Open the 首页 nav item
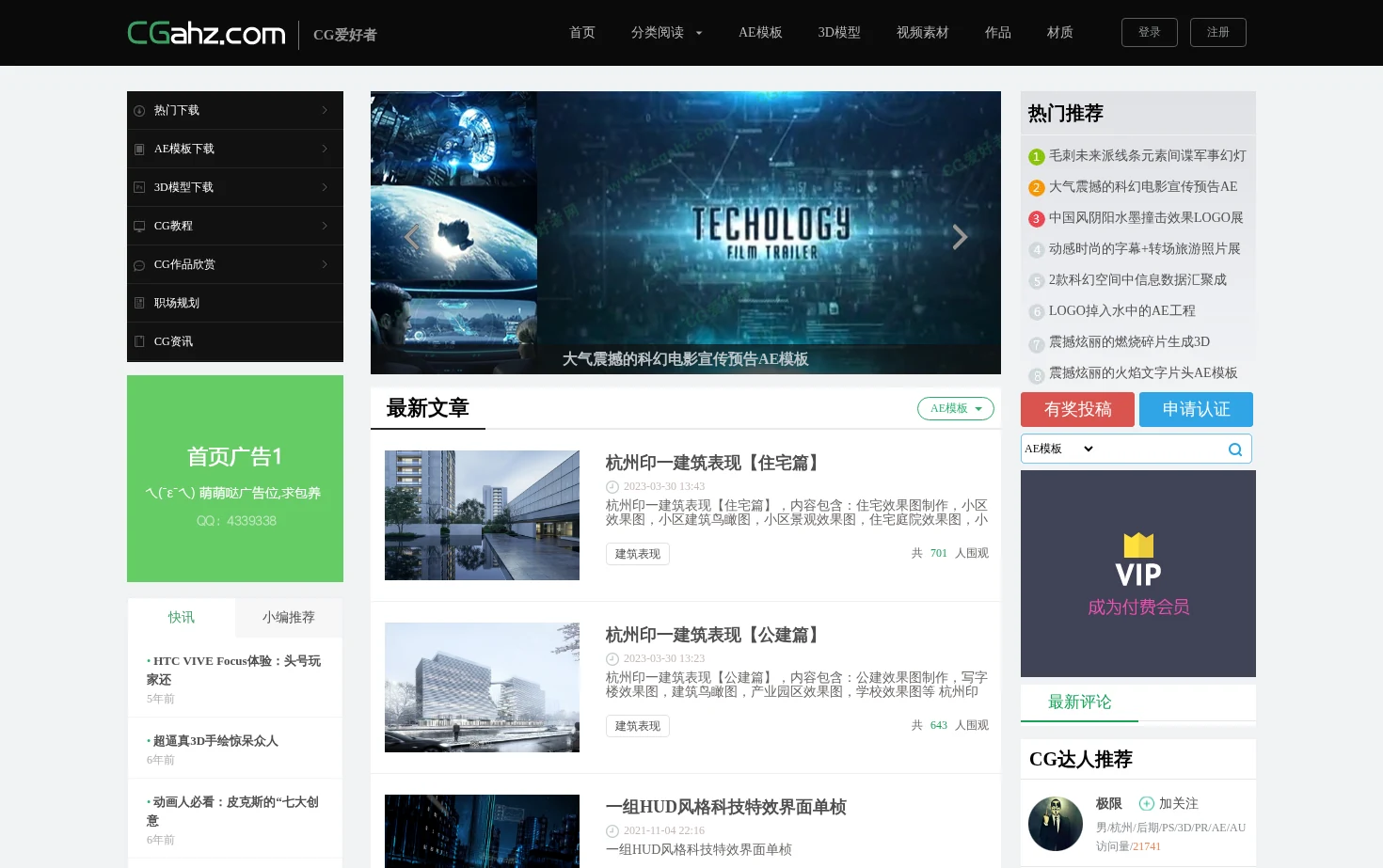The width and height of the screenshot is (1383, 868). [582, 33]
